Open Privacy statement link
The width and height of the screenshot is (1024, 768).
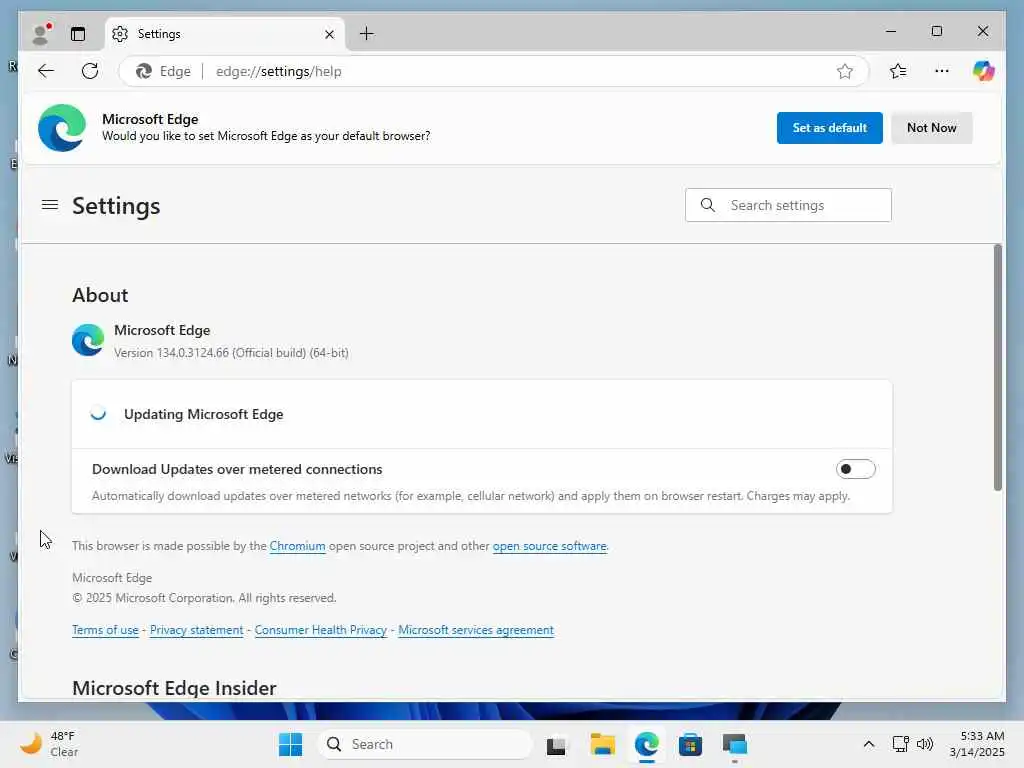click(197, 630)
